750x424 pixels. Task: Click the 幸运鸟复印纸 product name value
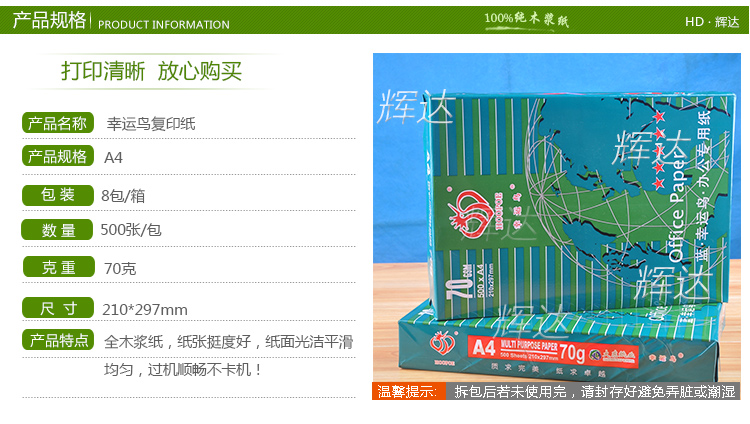click(151, 124)
